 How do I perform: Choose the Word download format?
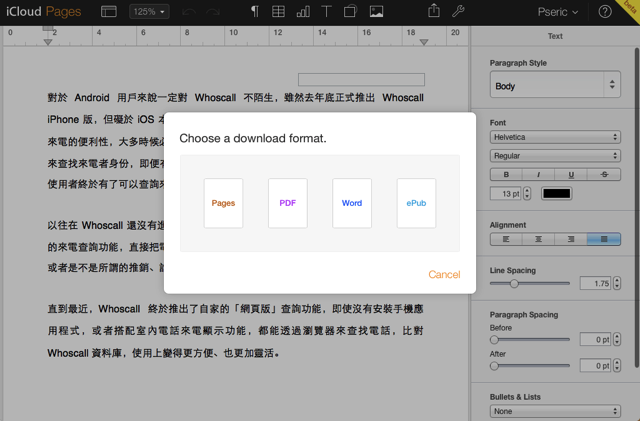click(x=352, y=203)
